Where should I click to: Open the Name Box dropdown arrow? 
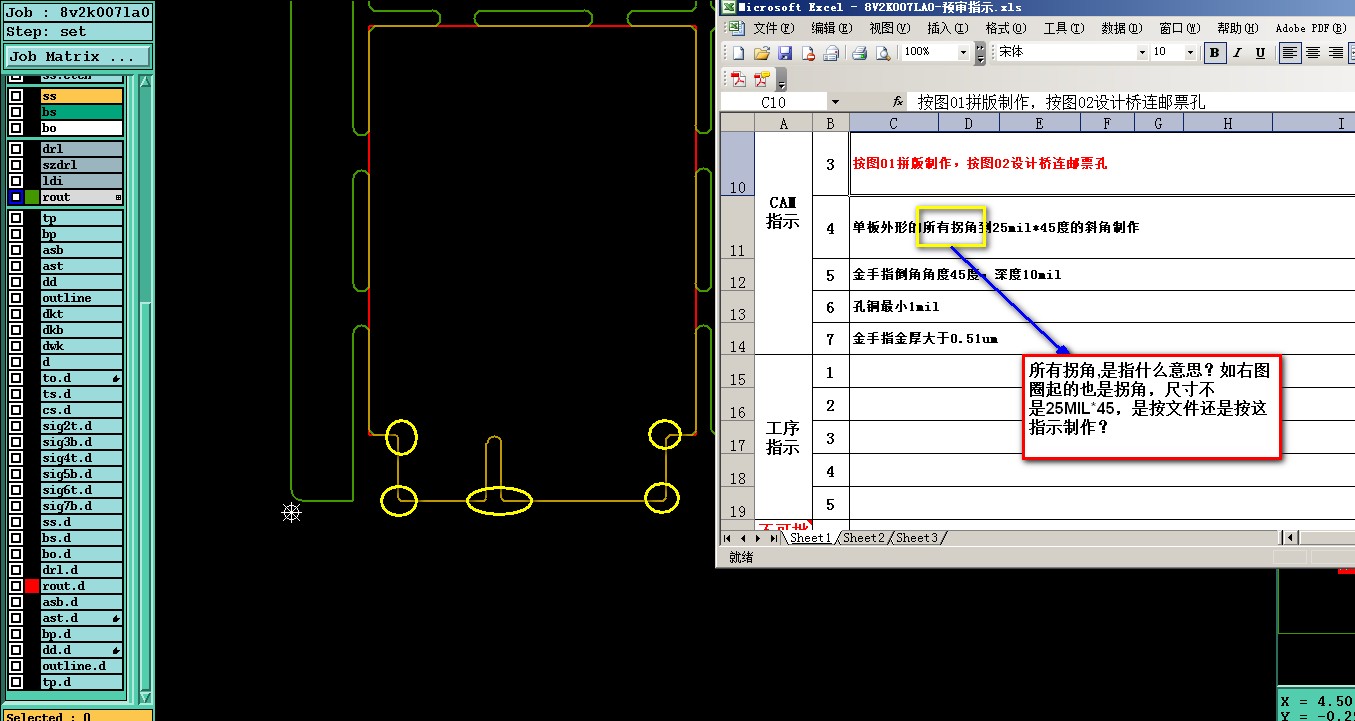tap(835, 102)
